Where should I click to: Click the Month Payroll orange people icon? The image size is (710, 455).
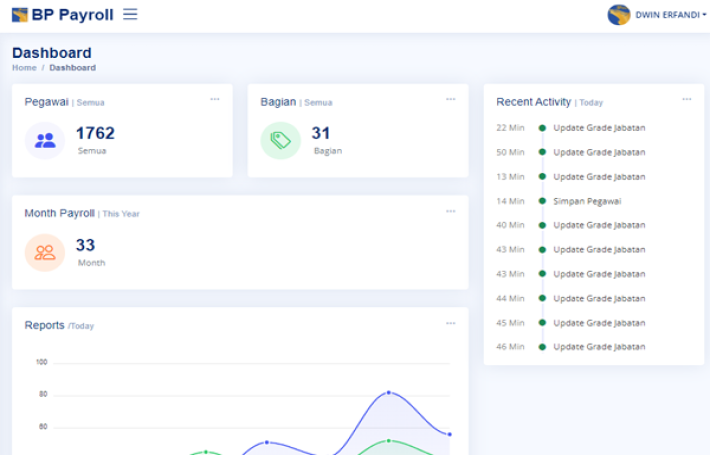pyautogui.click(x=45, y=252)
